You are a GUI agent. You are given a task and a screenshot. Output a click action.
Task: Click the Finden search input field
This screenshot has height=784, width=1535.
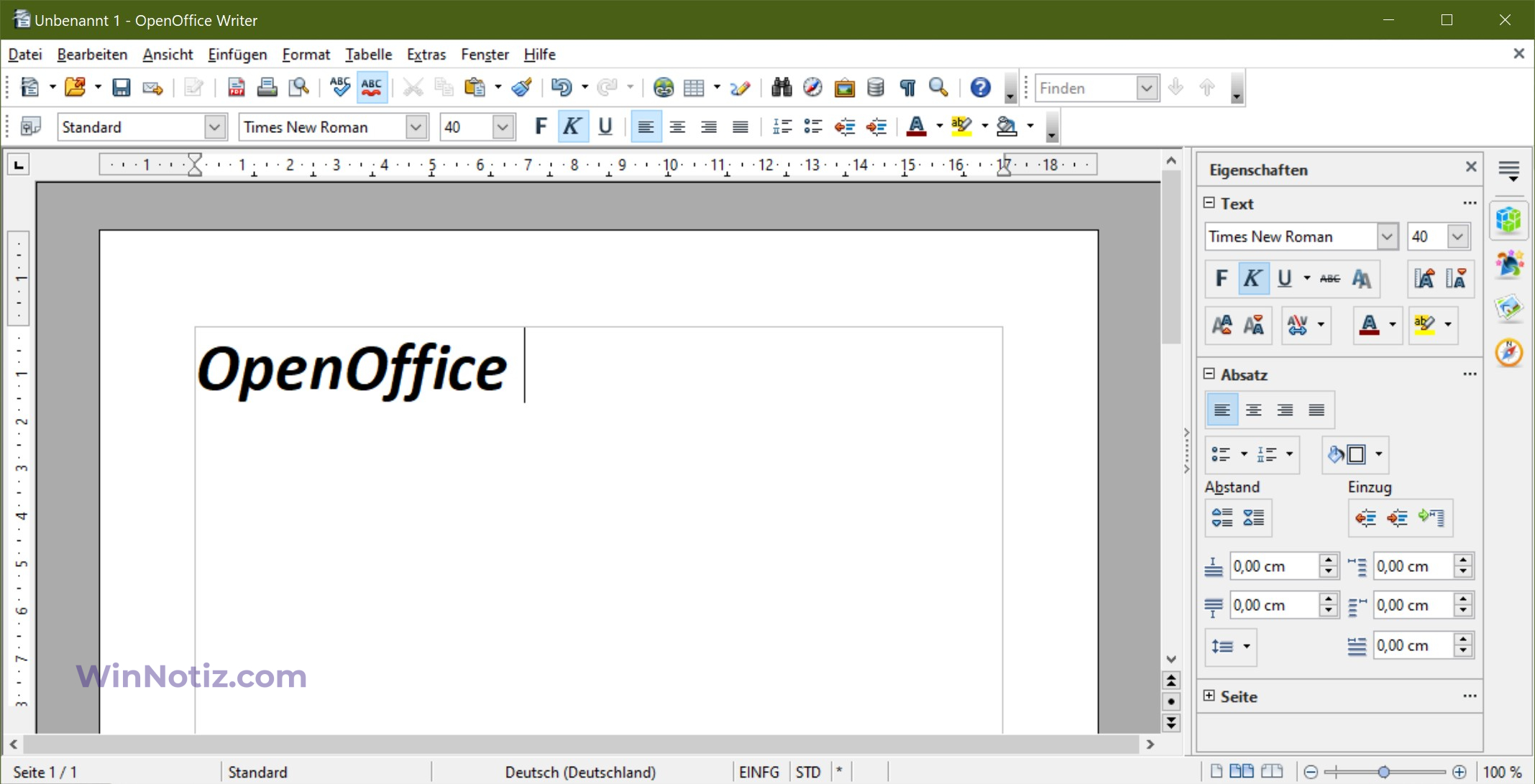1086,88
